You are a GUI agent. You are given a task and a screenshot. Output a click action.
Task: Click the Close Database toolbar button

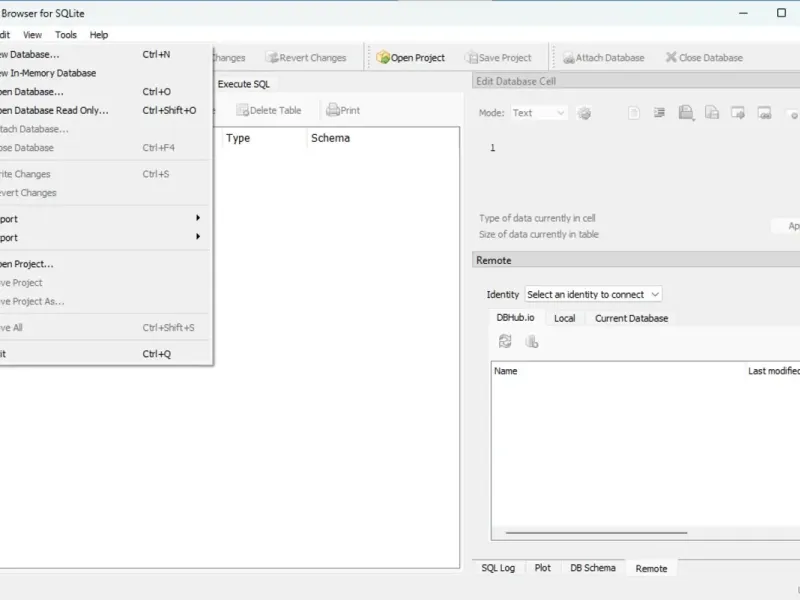(705, 58)
